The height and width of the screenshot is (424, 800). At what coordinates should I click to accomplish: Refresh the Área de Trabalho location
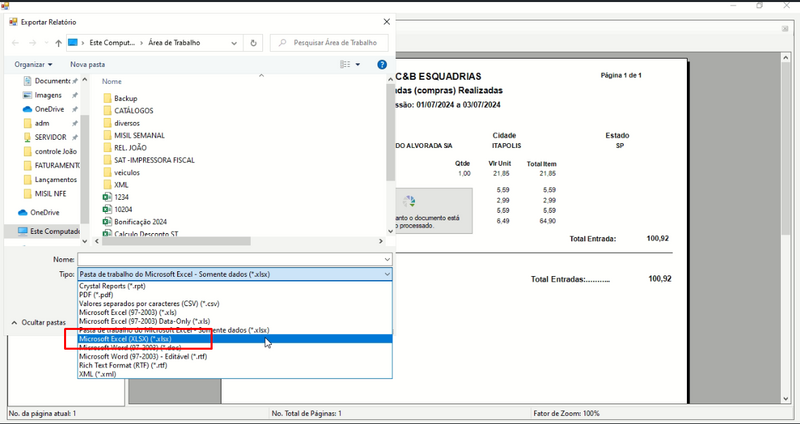[x=253, y=43]
